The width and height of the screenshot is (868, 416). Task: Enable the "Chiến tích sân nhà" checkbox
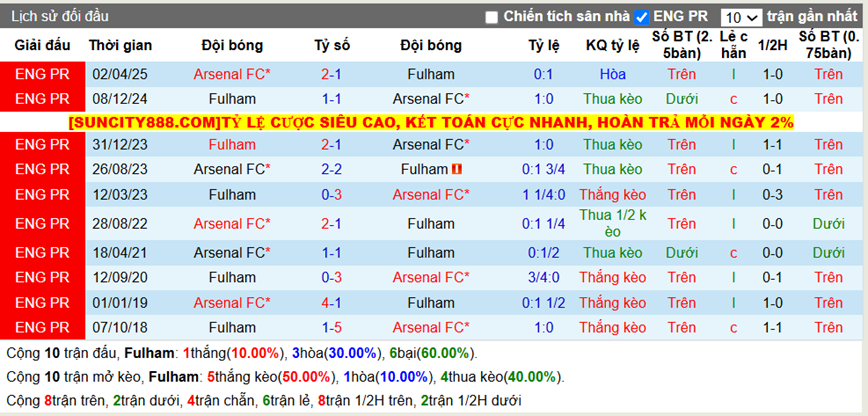point(491,17)
